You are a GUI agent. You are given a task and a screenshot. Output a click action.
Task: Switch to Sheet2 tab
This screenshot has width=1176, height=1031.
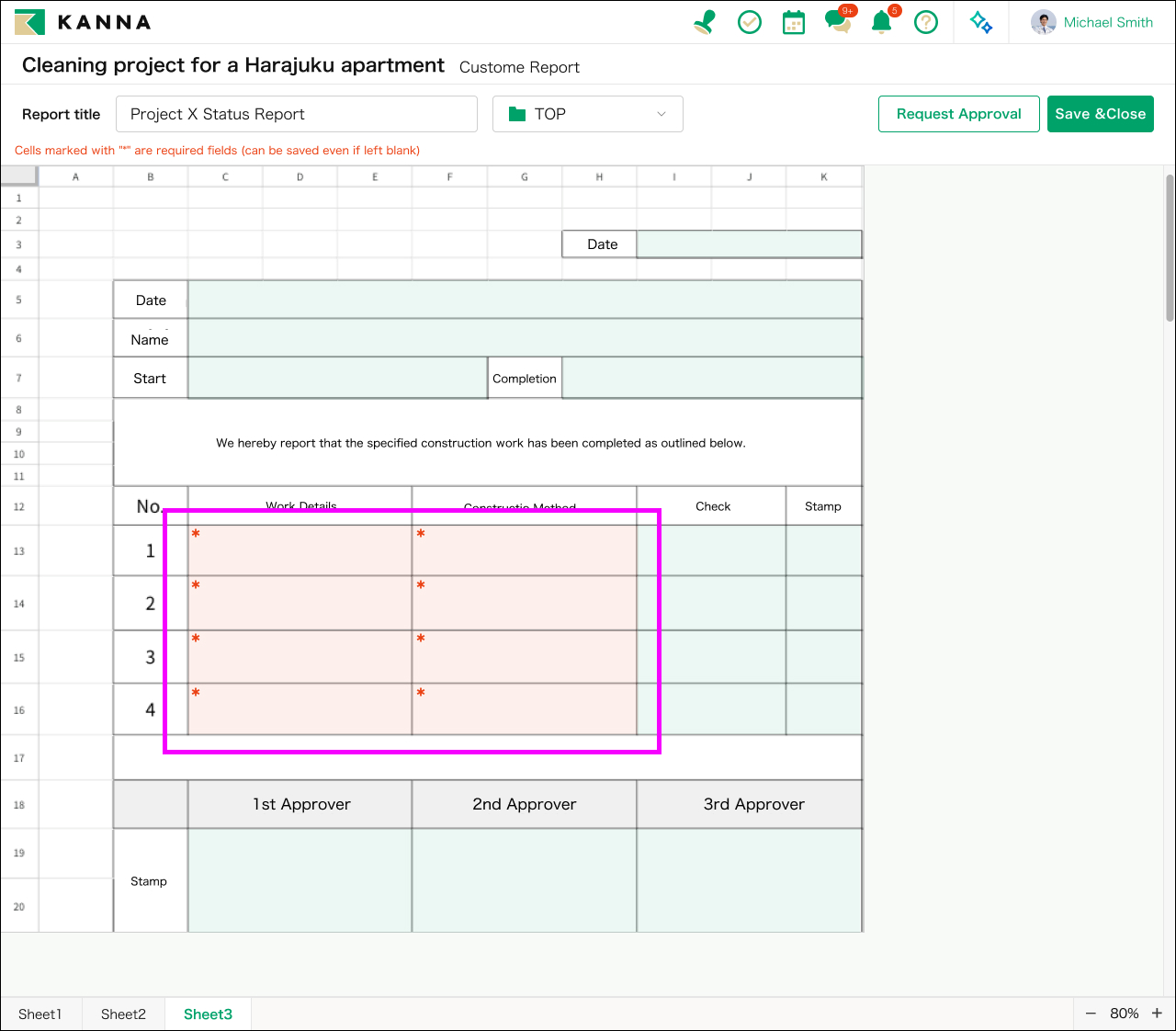pyautogui.click(x=123, y=1014)
